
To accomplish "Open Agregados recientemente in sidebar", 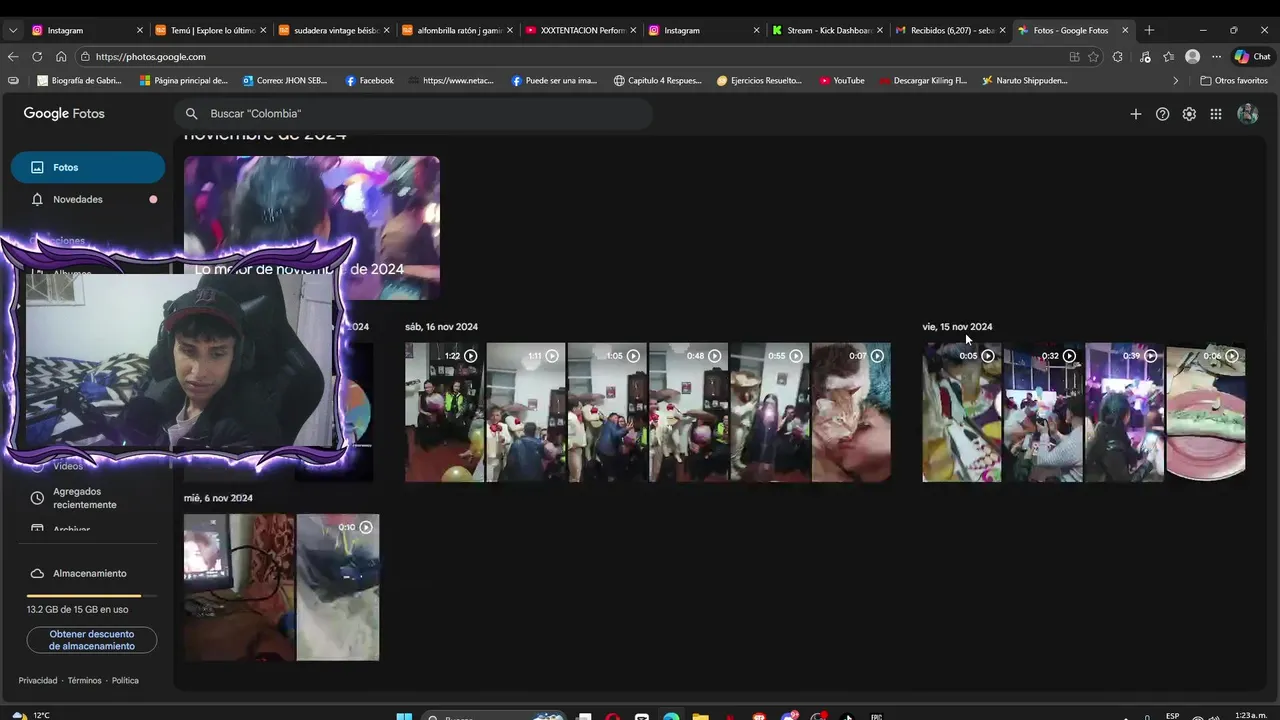I will (x=87, y=498).
